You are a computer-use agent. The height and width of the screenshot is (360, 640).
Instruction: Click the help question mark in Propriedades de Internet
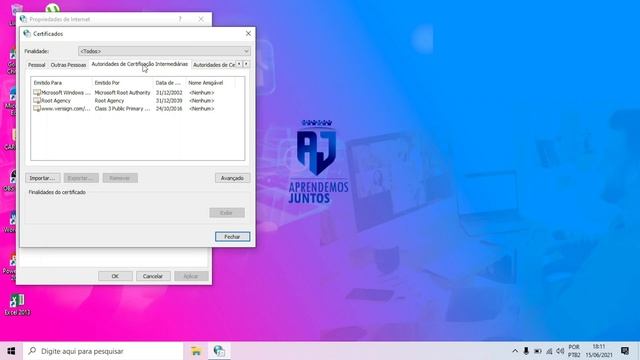coord(180,19)
